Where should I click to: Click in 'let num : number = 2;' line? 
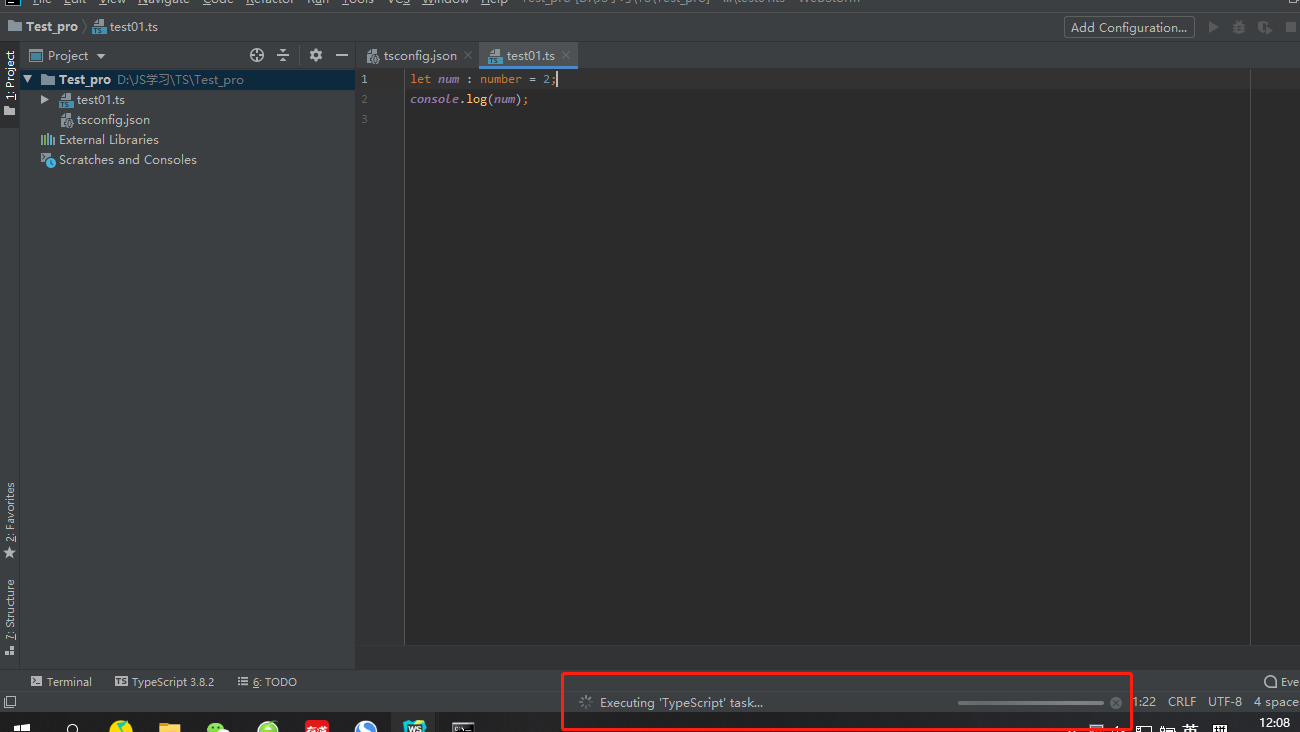coord(482,79)
